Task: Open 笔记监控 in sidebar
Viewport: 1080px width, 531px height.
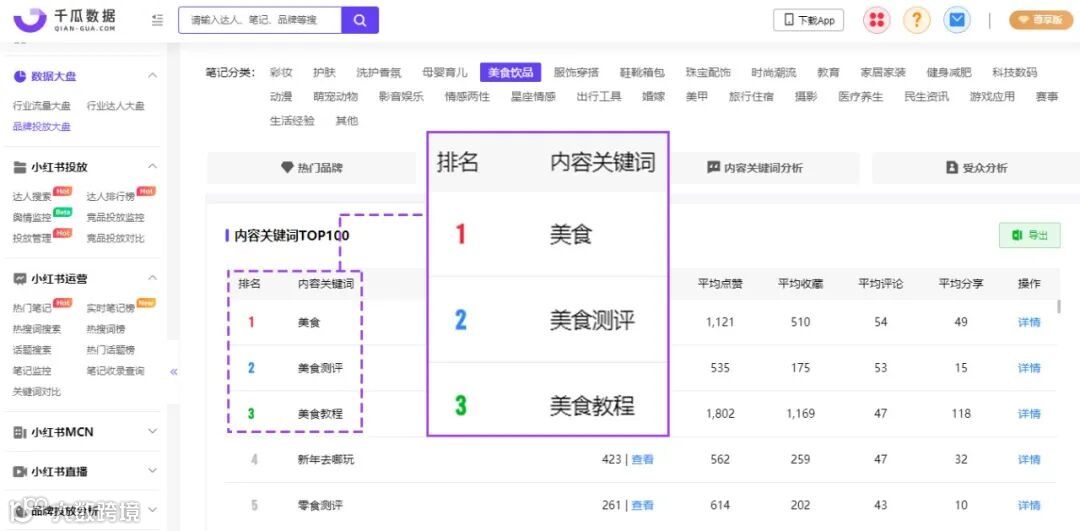Action: [32, 371]
